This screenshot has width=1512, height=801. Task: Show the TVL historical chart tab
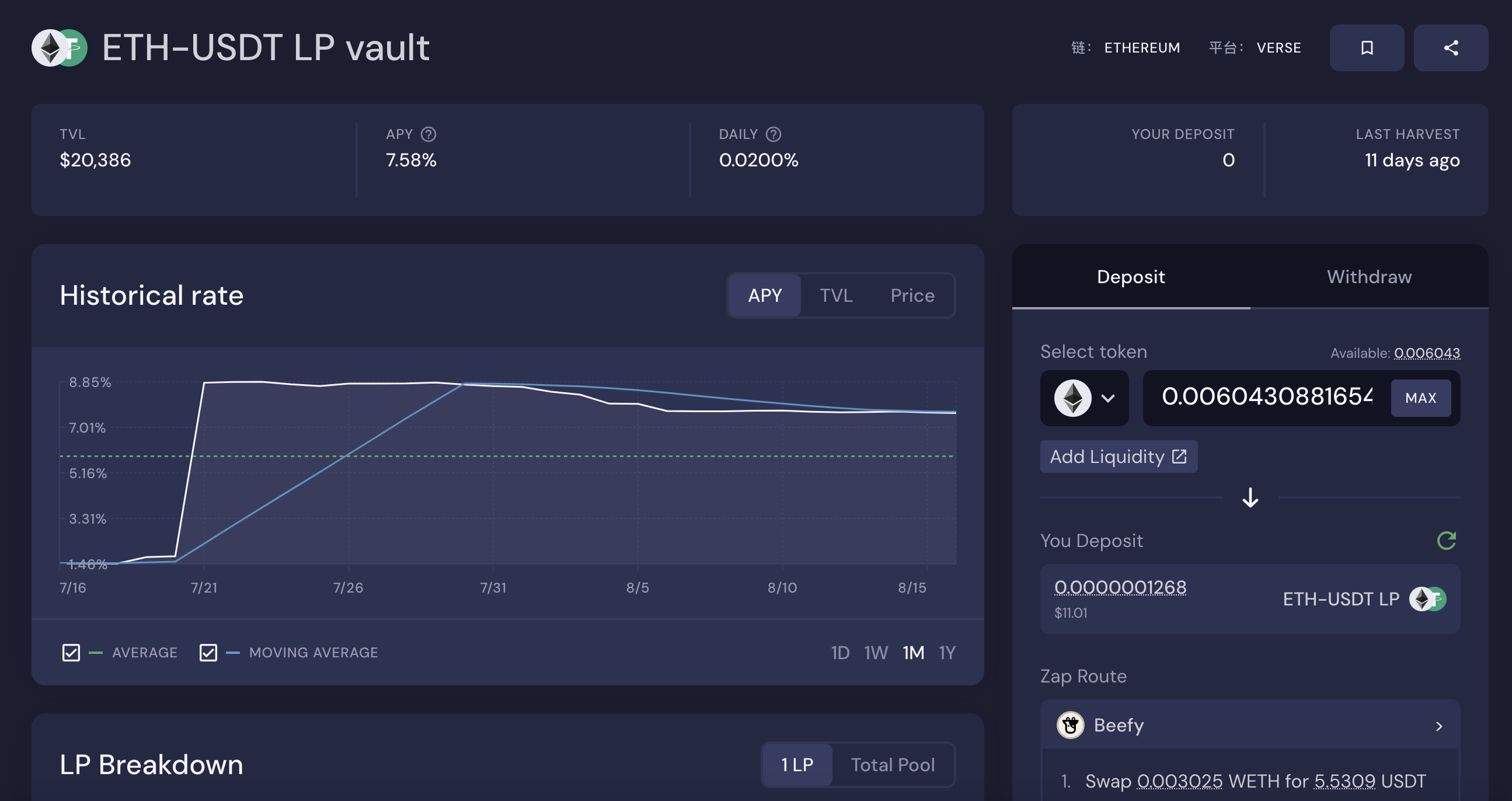[x=836, y=295]
